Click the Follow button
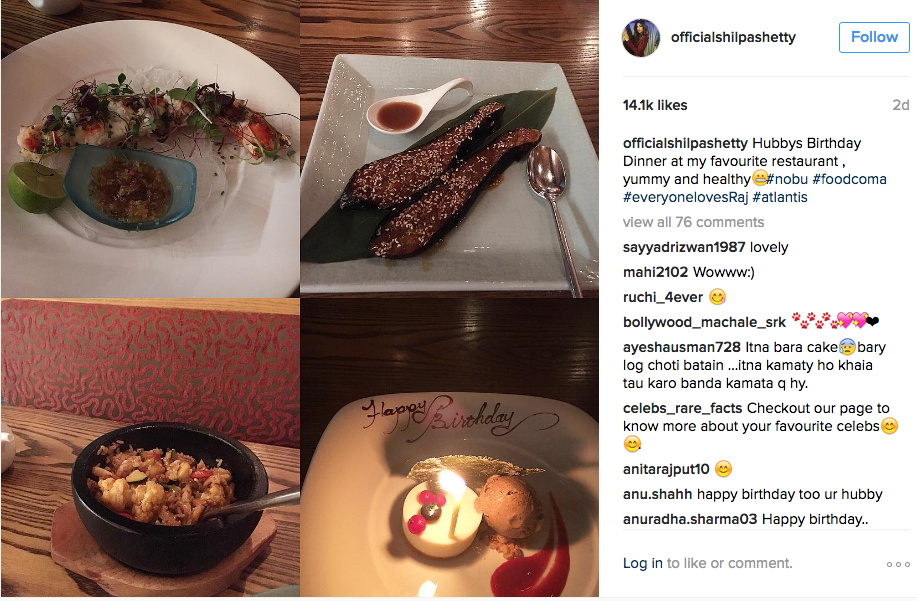Screen dimensions: 917x601 click(x=874, y=37)
